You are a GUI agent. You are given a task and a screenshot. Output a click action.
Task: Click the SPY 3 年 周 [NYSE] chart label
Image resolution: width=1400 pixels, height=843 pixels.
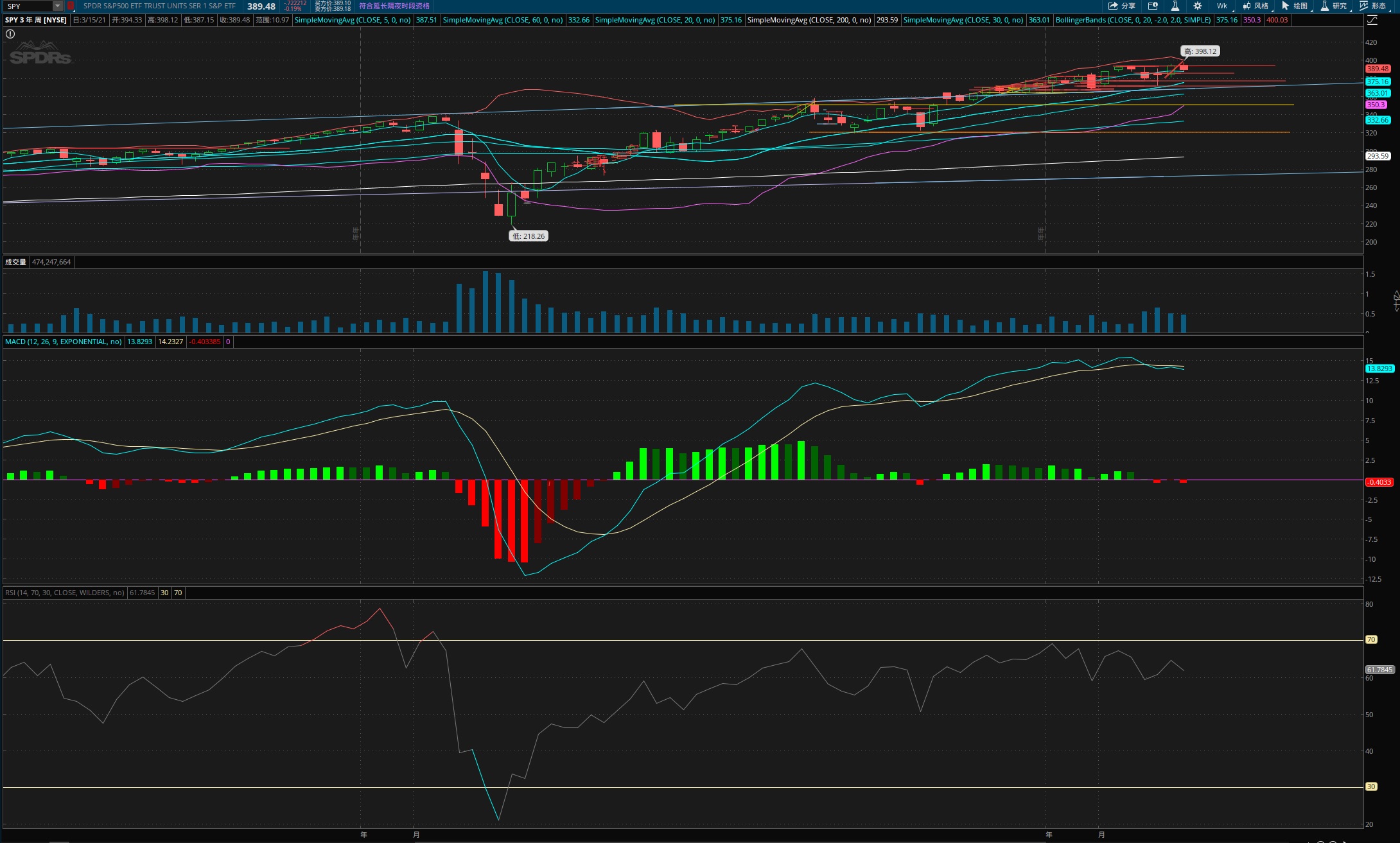[x=36, y=20]
